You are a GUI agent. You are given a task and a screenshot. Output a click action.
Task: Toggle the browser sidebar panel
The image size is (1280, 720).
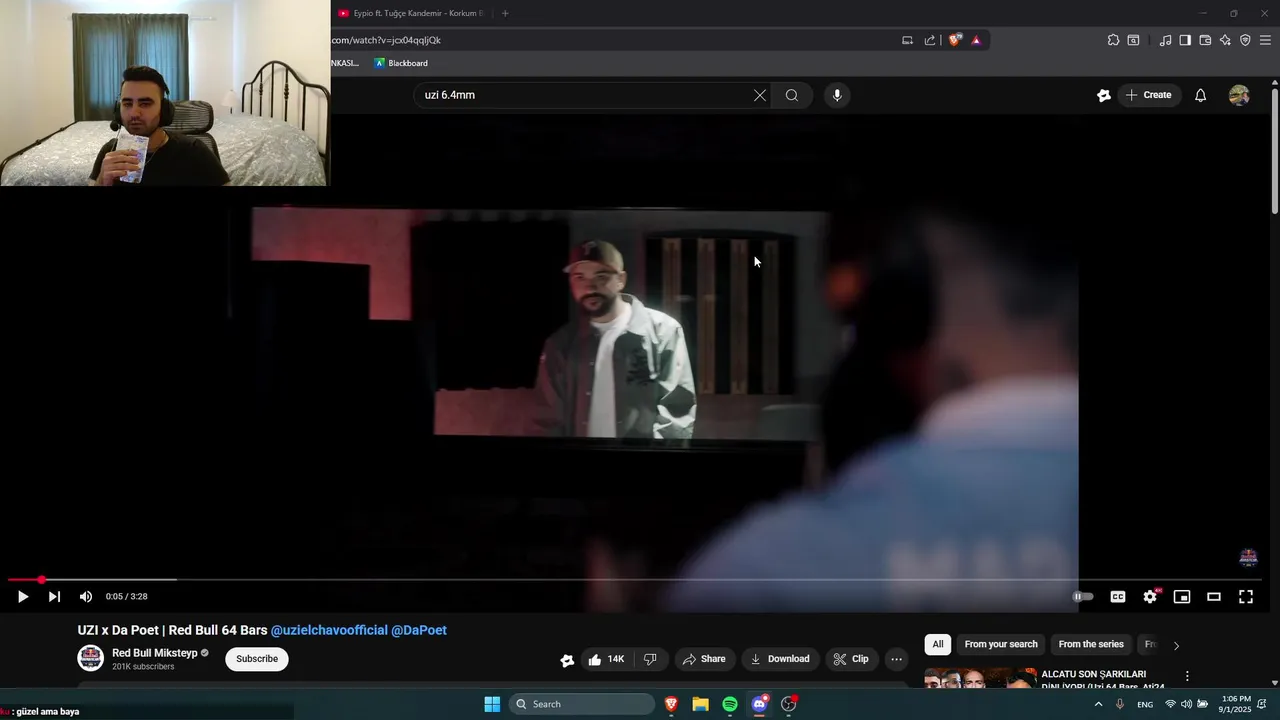click(x=1185, y=40)
